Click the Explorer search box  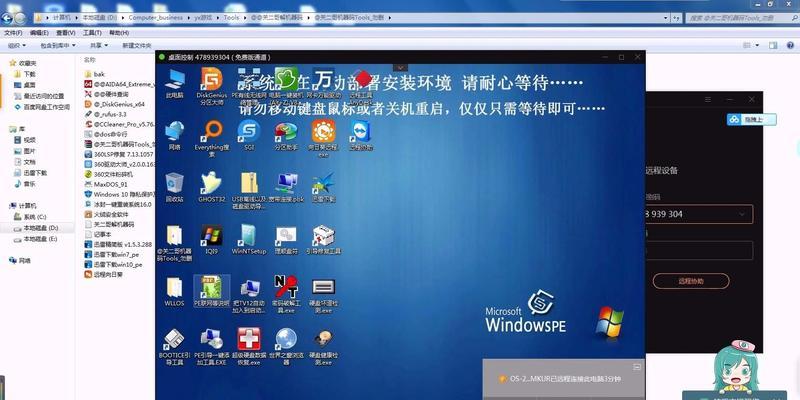pyautogui.click(x=740, y=18)
